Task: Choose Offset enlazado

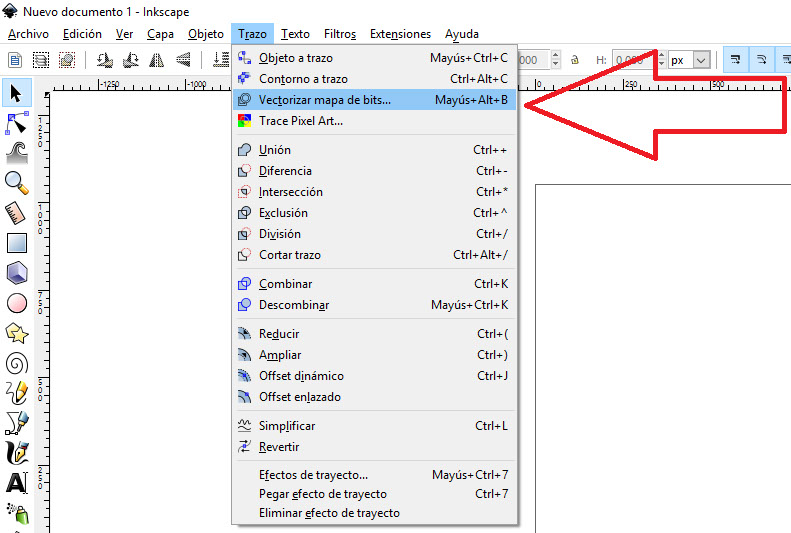Action: tap(375, 397)
